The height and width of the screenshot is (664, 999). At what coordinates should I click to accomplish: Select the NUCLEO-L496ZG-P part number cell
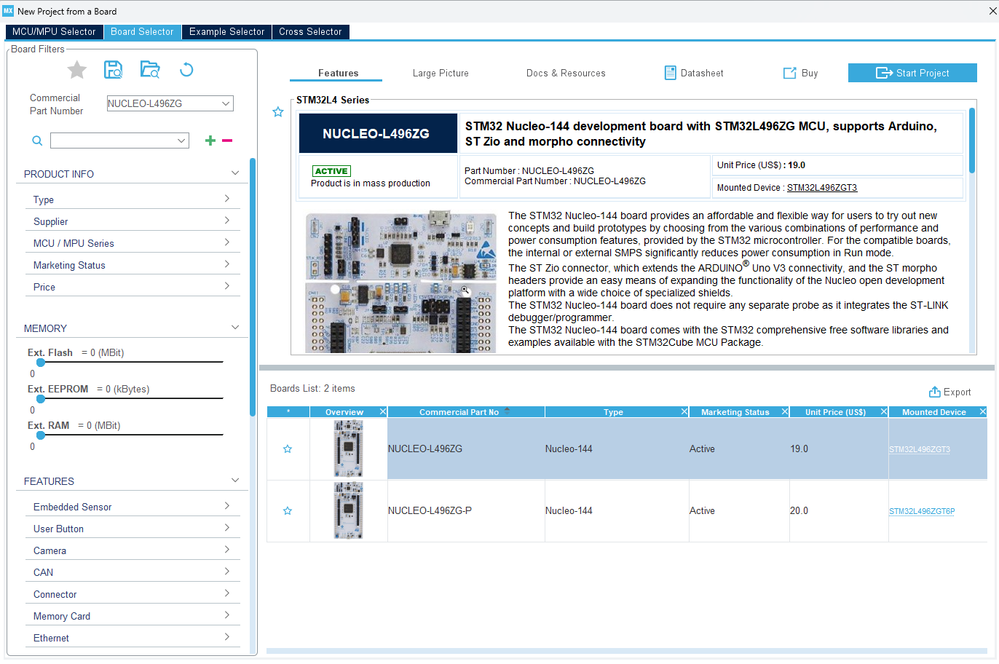[466, 511]
